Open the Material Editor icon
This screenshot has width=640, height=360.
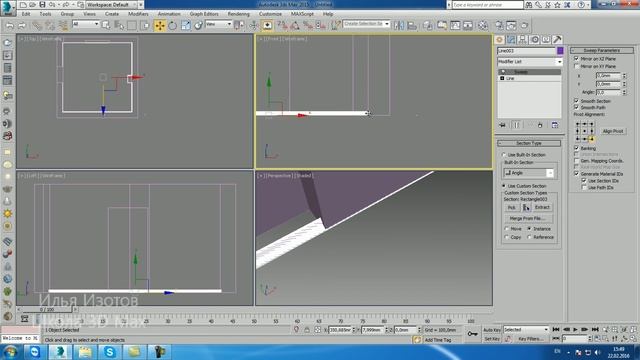[483, 25]
